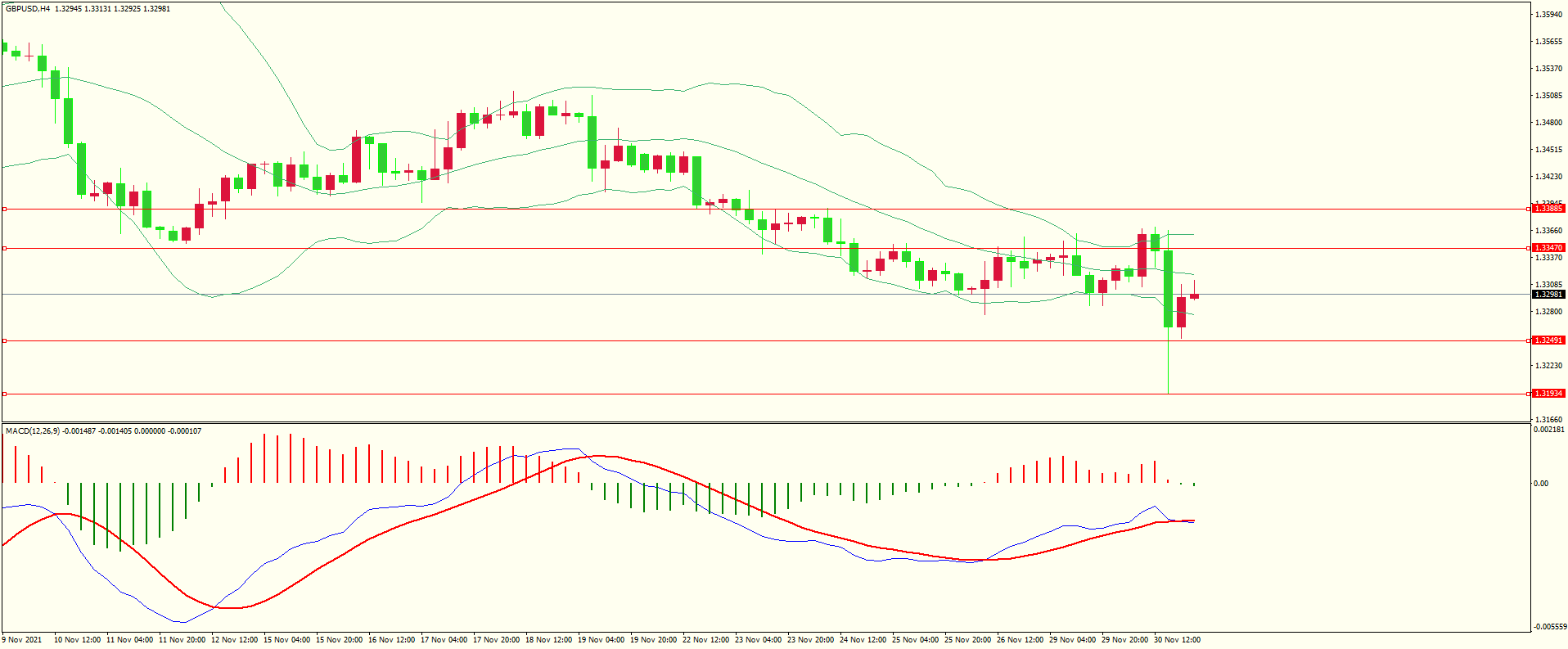The height and width of the screenshot is (649, 1568).
Task: Click the 17 Nov 20:00 time label
Action: pyautogui.click(x=496, y=640)
